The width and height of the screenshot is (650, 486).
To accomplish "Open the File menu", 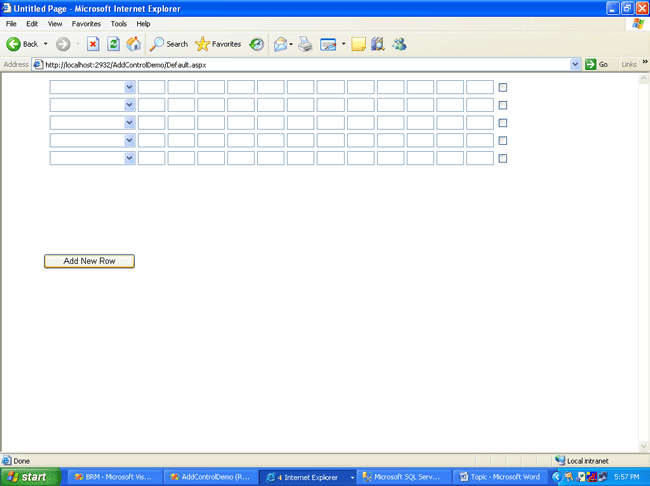I will (11, 24).
